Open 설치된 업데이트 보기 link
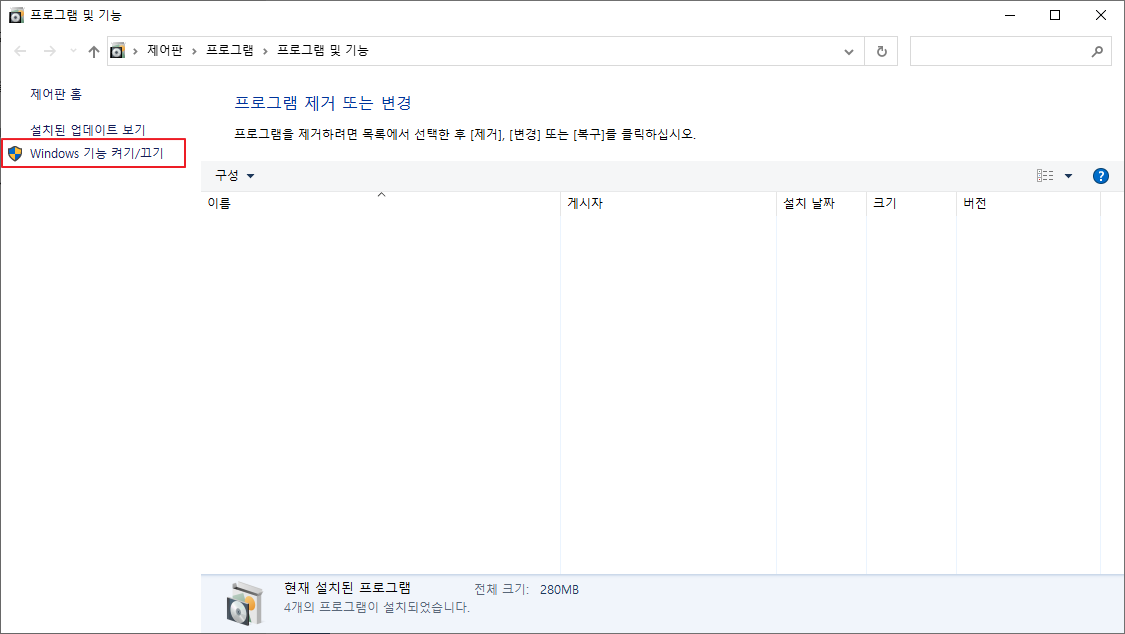 [x=88, y=130]
